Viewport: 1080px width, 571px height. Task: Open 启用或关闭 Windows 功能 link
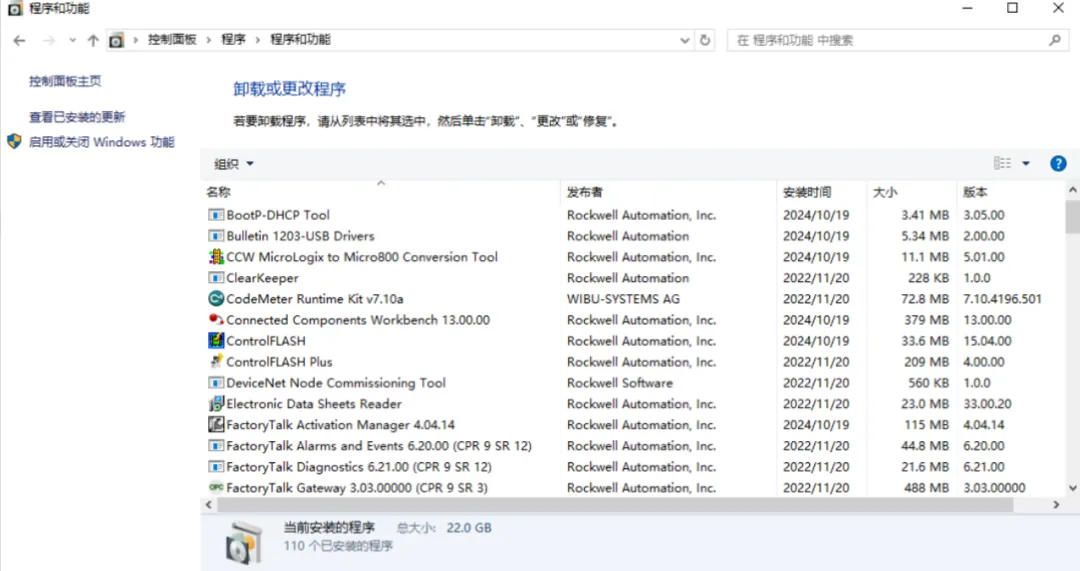101,142
